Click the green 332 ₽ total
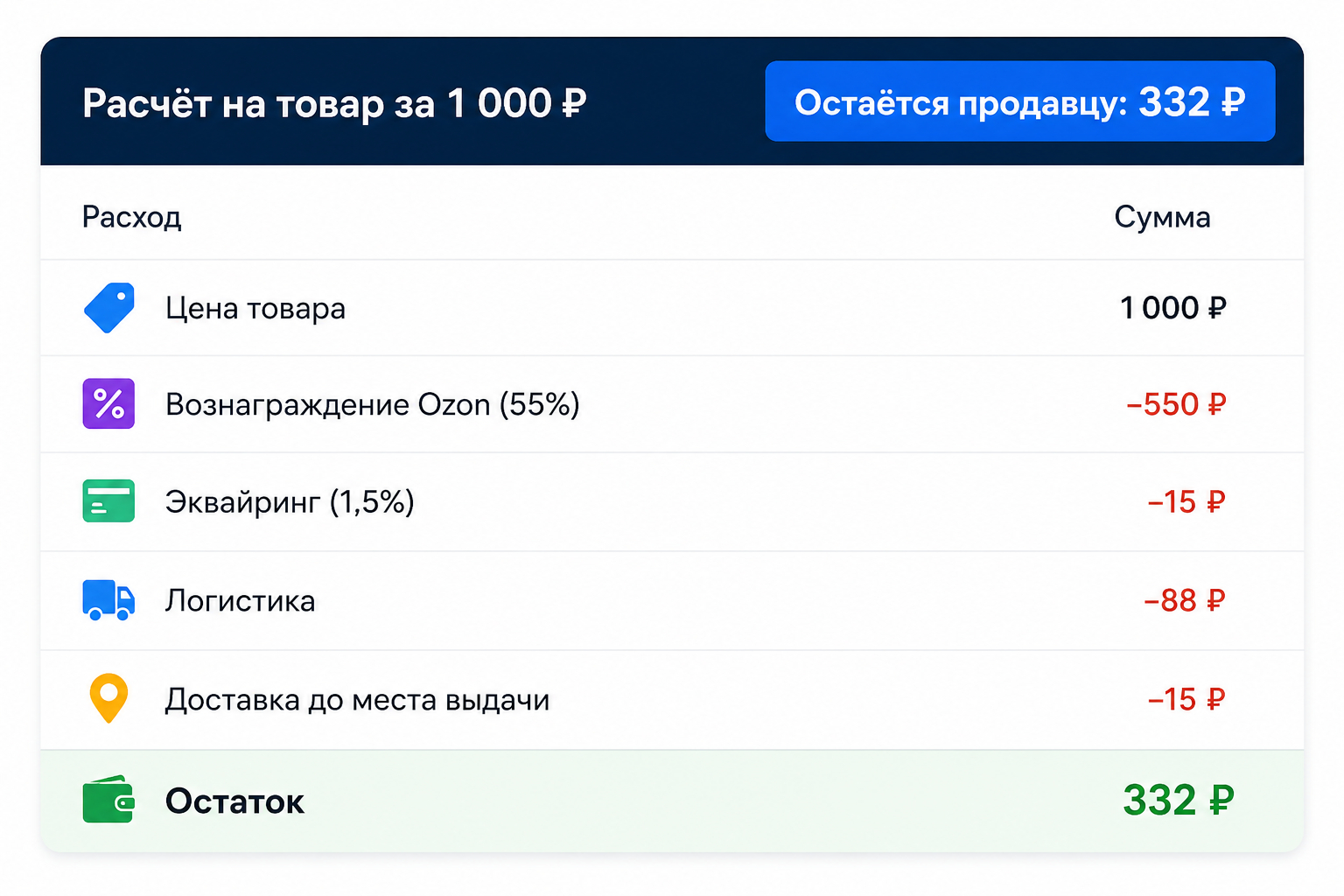This screenshot has width=1344, height=896. tap(1179, 800)
